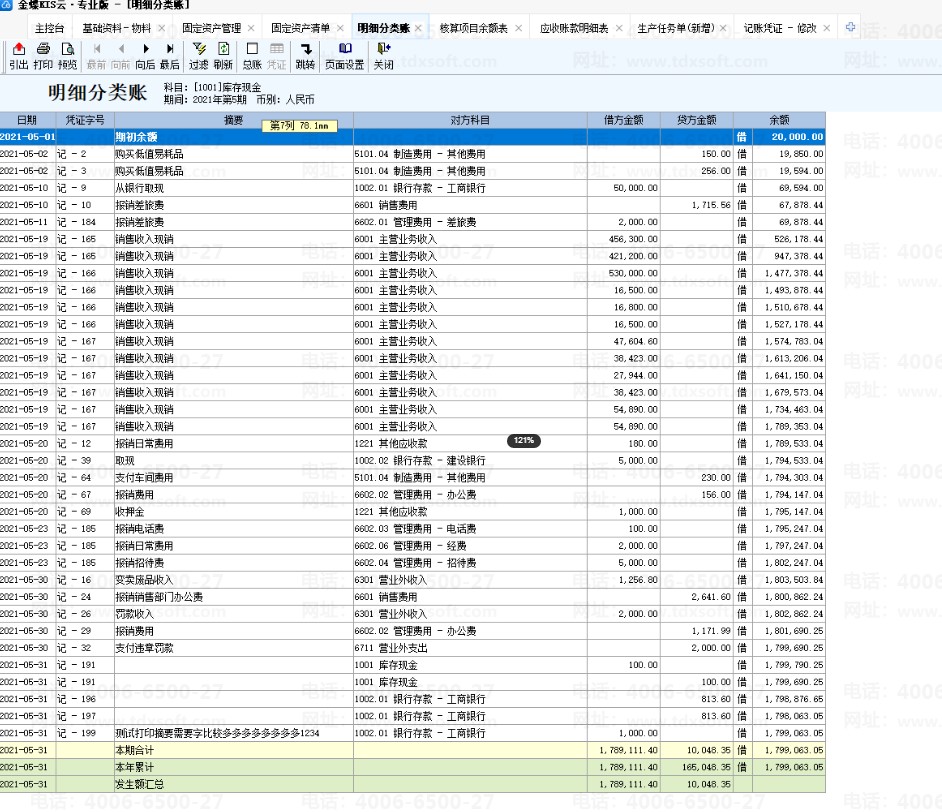The width and height of the screenshot is (942, 812).
Task: Open the 预览 print preview
Action: 67,56
